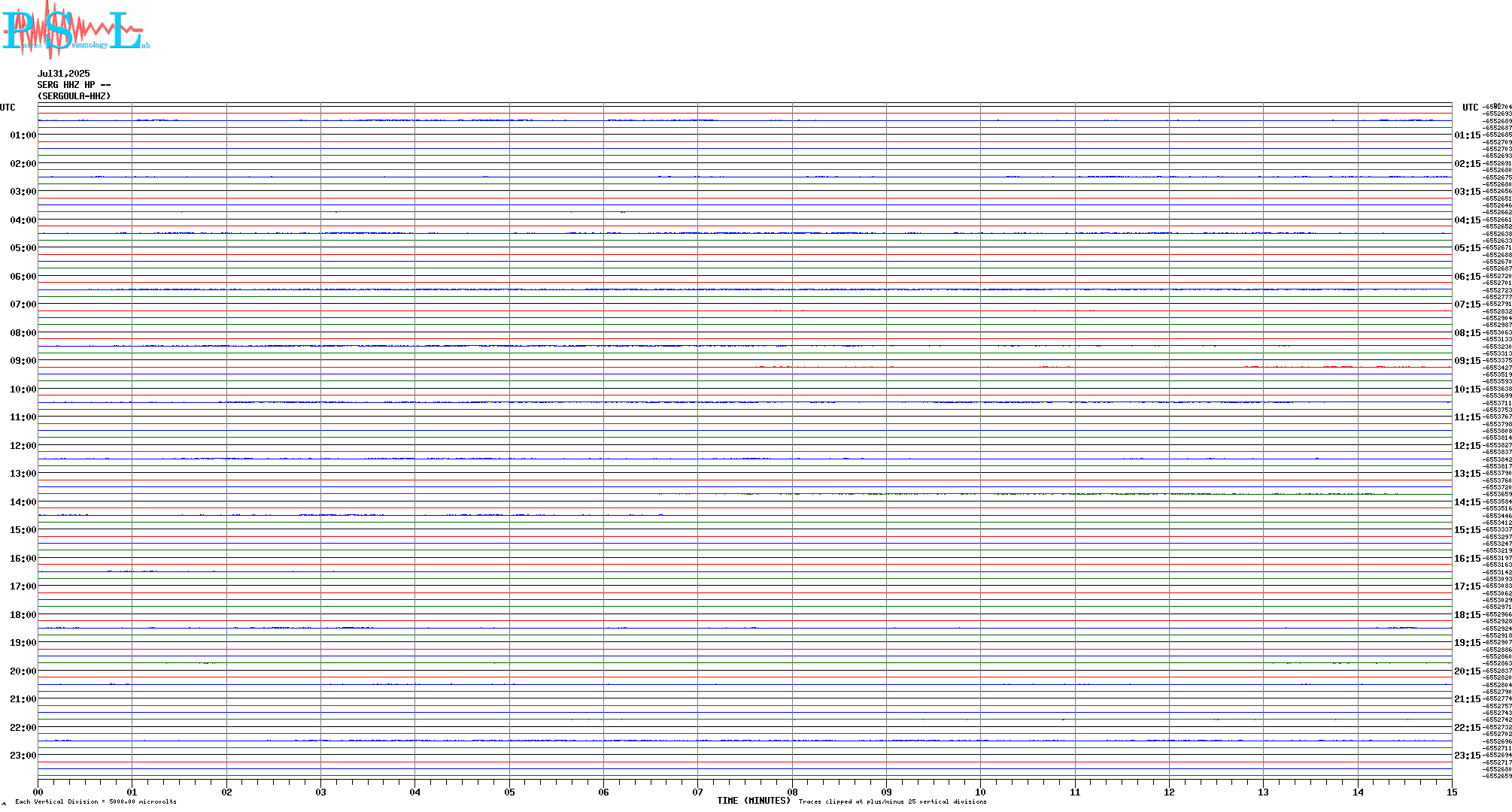Select the 07:00 hour label

23,304
